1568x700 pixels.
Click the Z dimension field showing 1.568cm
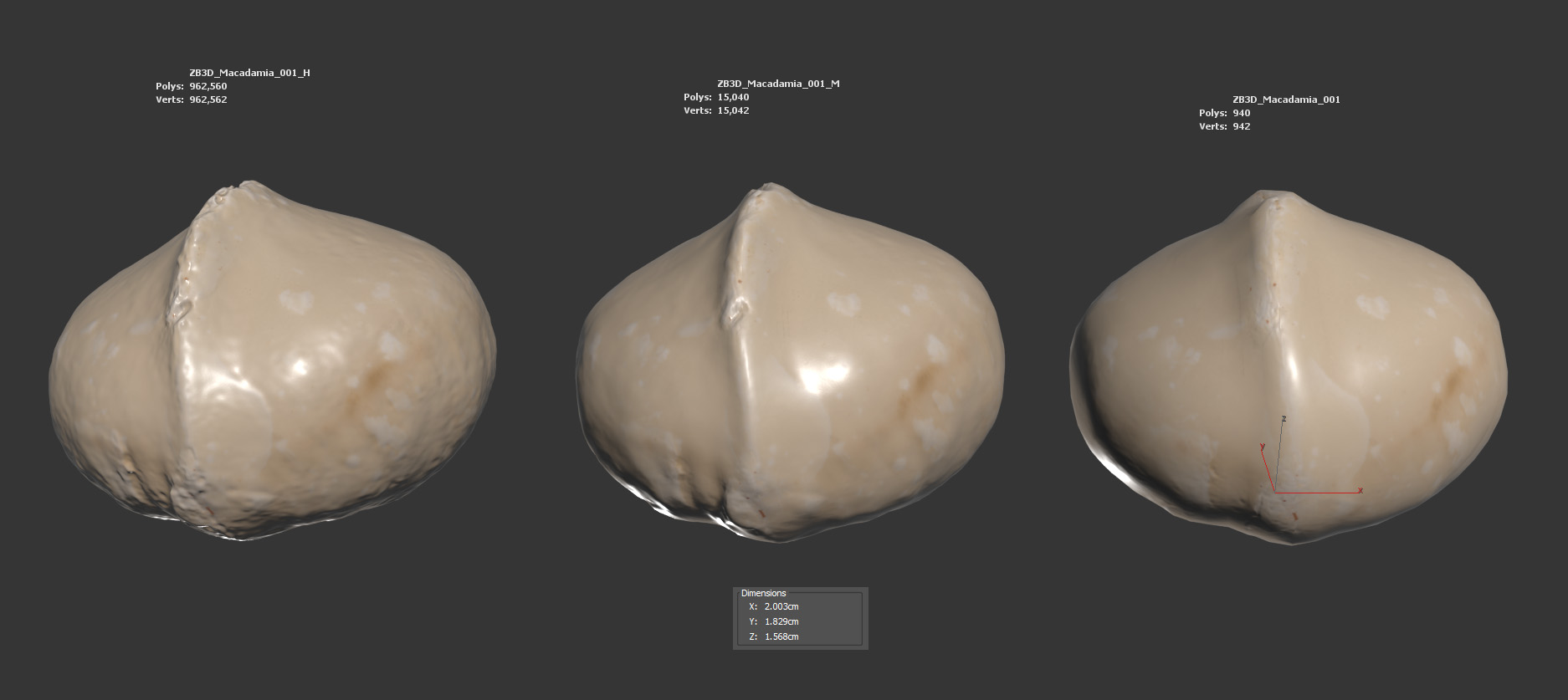(781, 636)
